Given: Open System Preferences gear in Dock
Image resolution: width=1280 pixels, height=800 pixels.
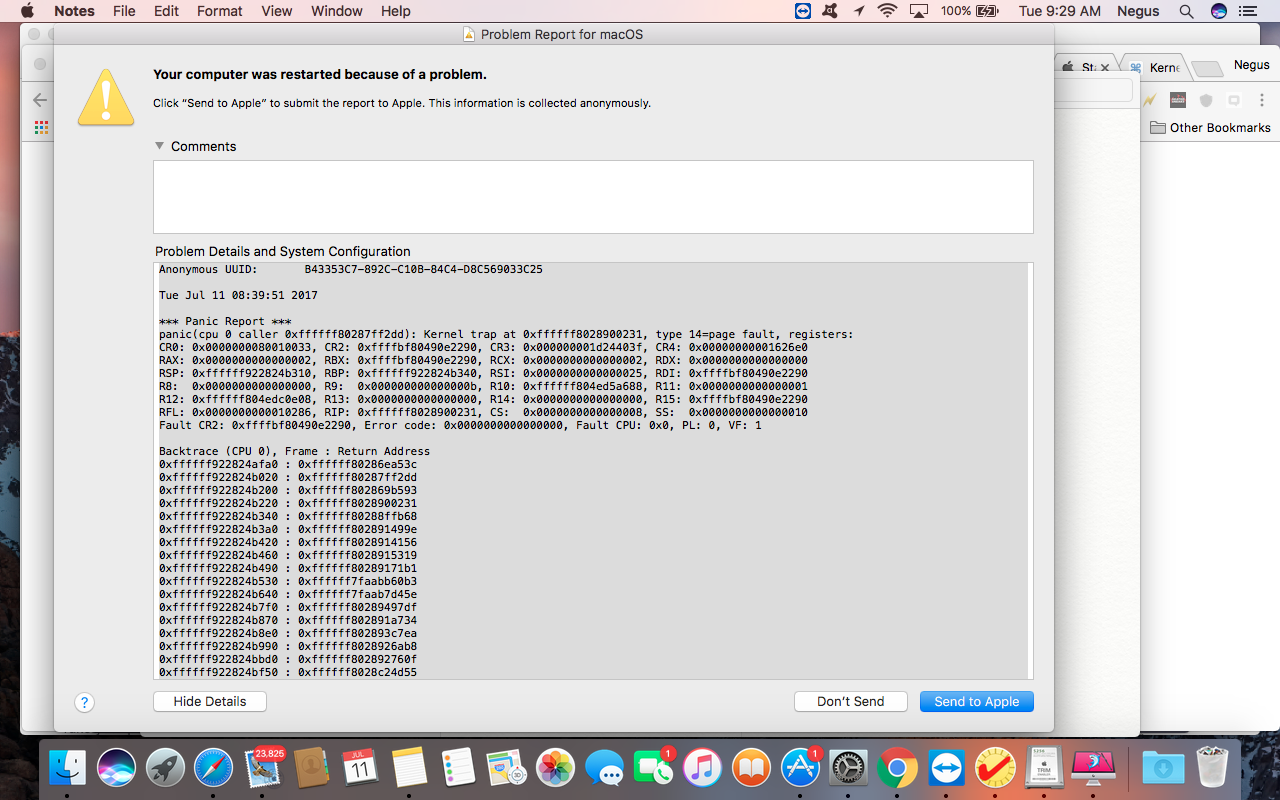Looking at the screenshot, I should click(x=849, y=768).
